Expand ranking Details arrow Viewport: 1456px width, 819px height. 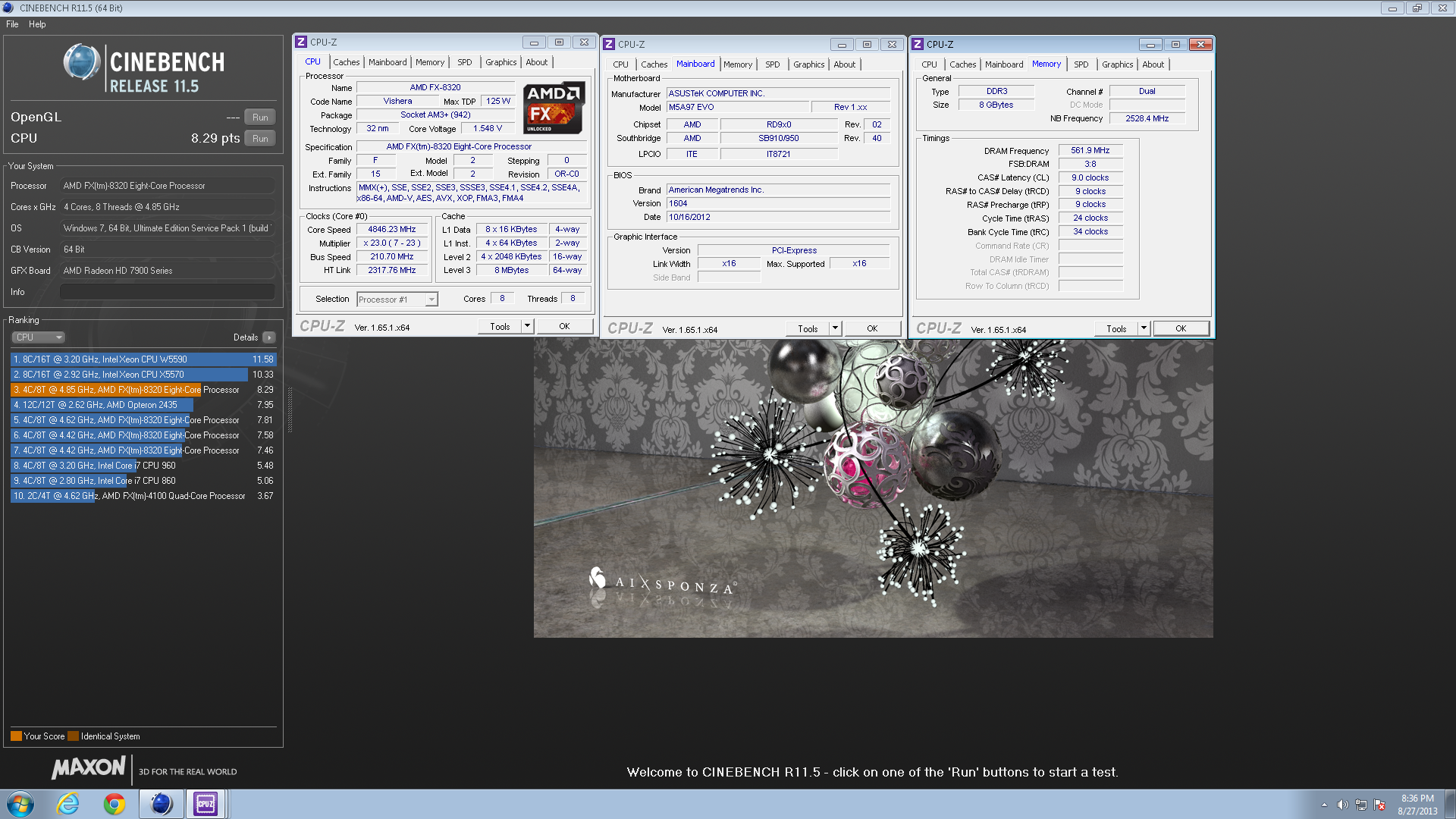pyautogui.click(x=269, y=337)
